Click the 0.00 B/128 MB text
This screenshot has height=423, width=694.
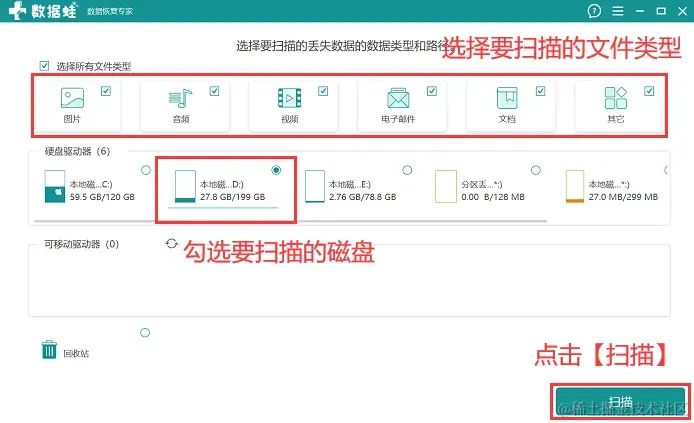point(493,197)
